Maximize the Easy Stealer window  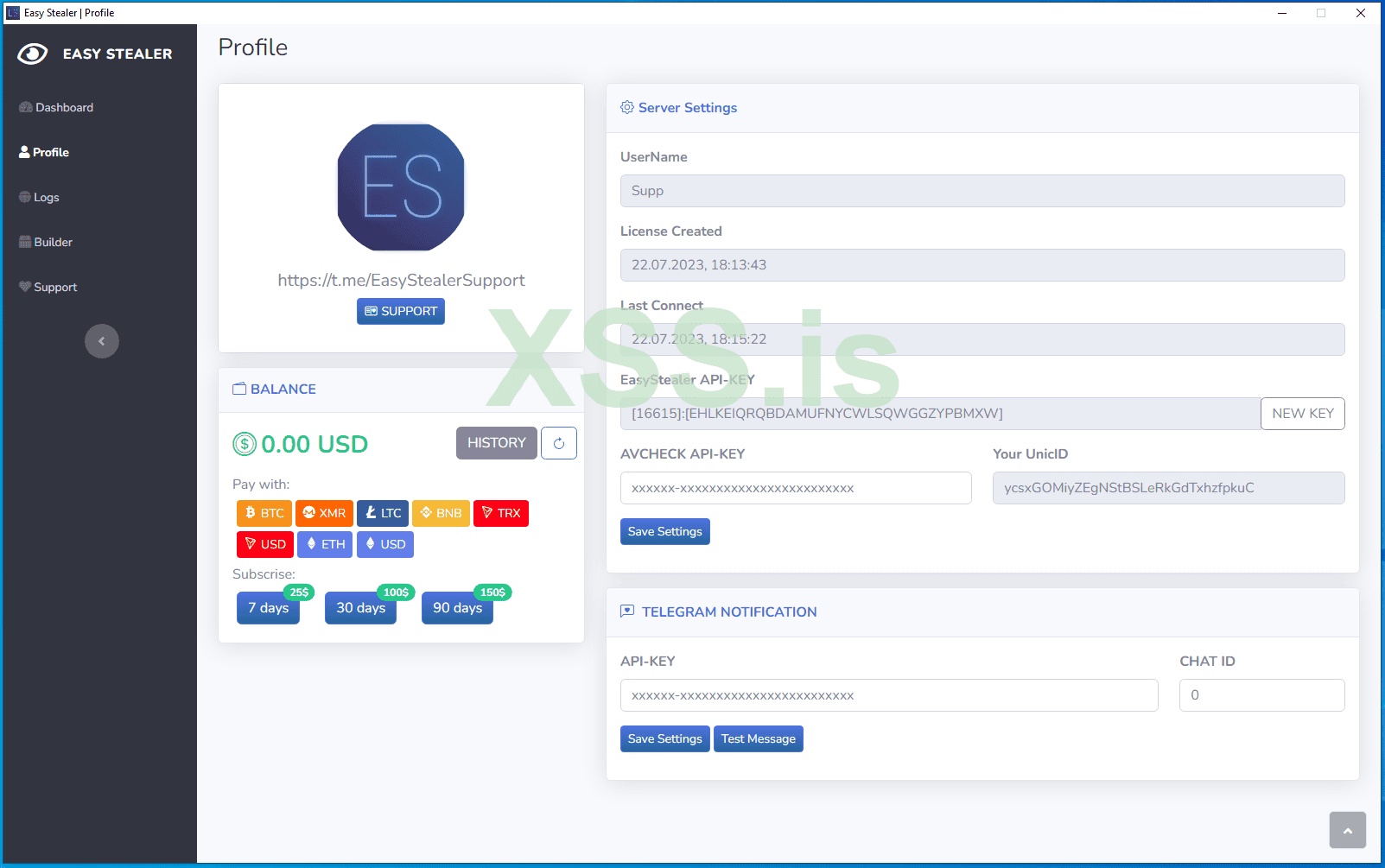point(1321,13)
